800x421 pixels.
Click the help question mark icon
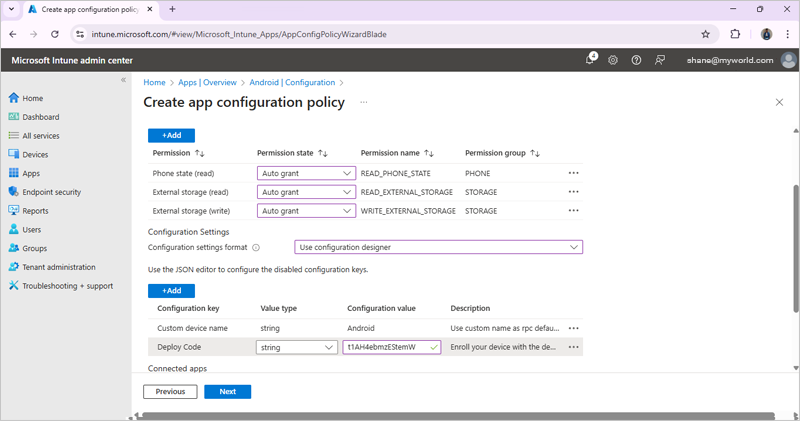pos(636,60)
